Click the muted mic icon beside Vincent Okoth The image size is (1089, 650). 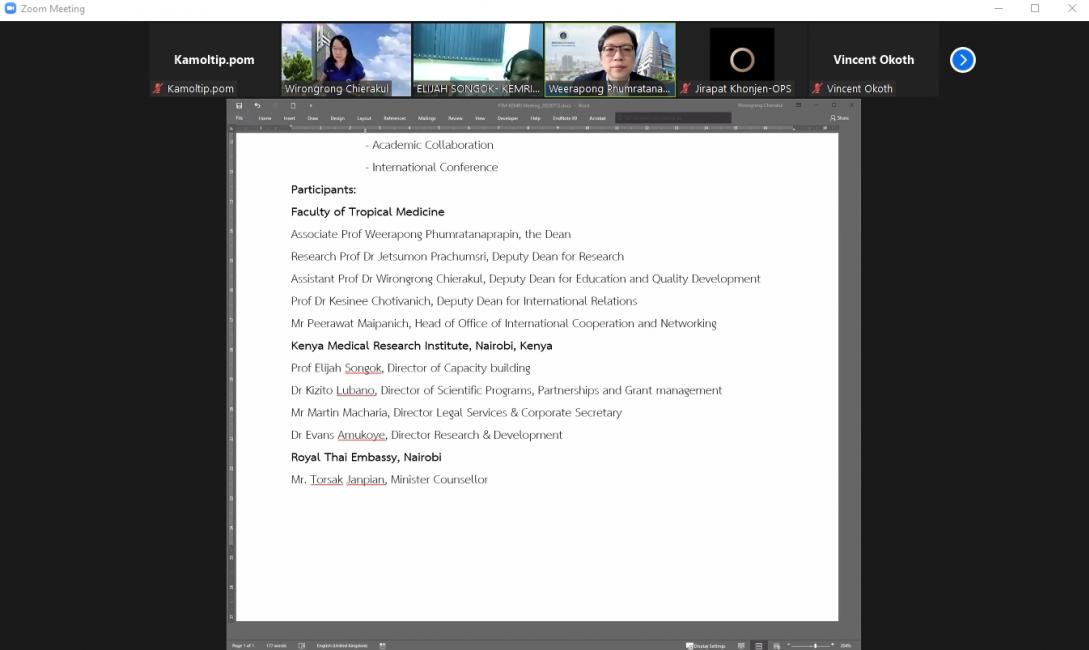[x=817, y=88]
